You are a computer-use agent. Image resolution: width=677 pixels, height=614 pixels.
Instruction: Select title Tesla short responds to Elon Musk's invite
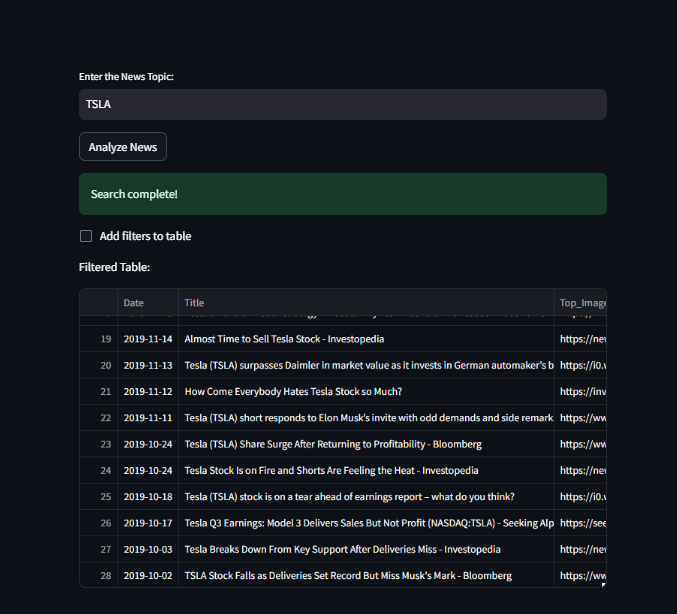point(366,418)
